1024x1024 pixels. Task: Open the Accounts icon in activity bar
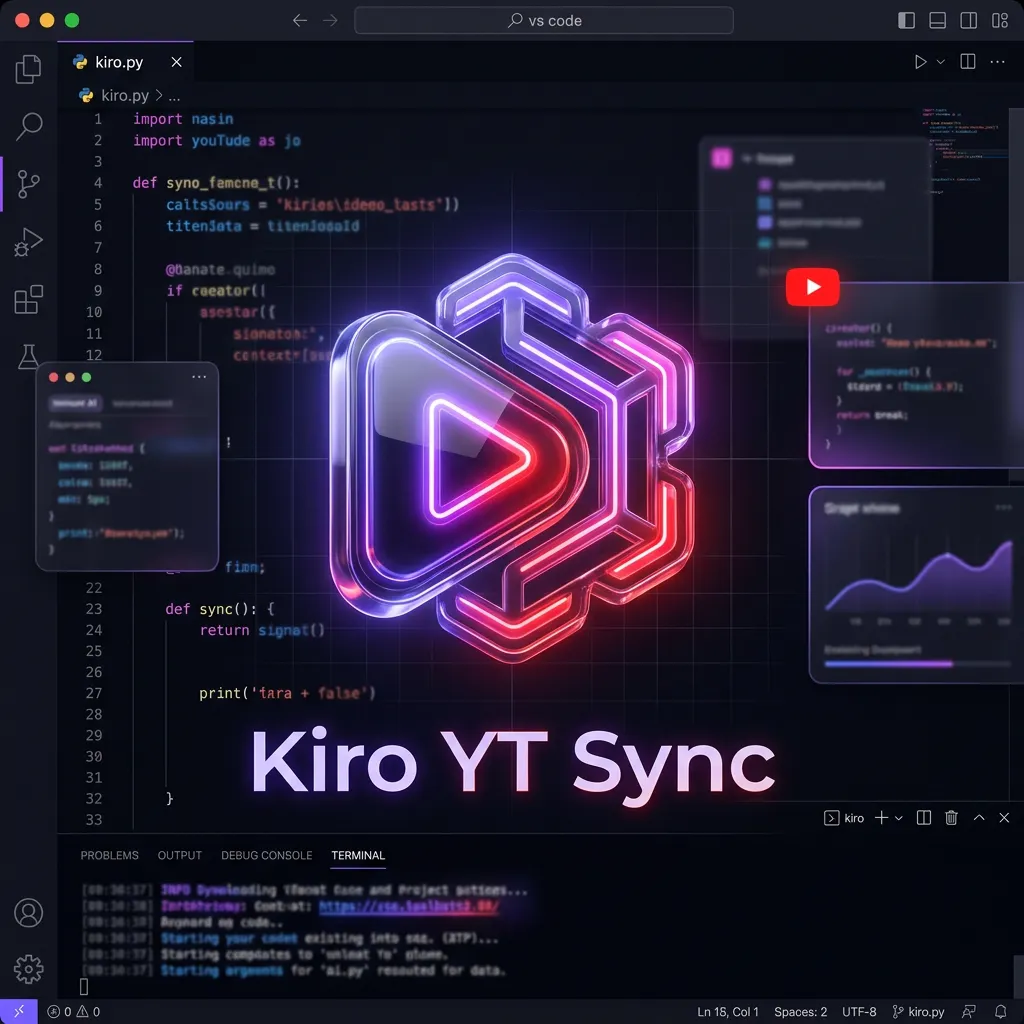pos(29,912)
